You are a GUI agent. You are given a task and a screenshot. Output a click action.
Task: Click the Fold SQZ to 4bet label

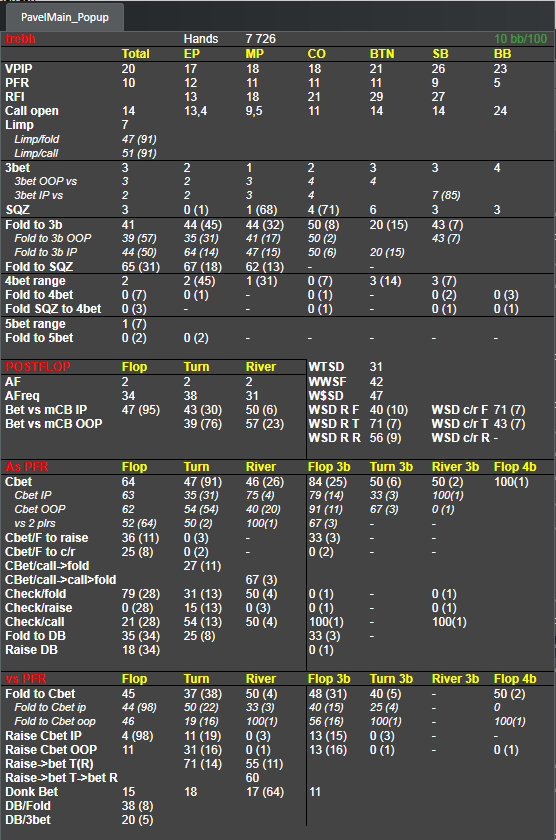point(53,309)
